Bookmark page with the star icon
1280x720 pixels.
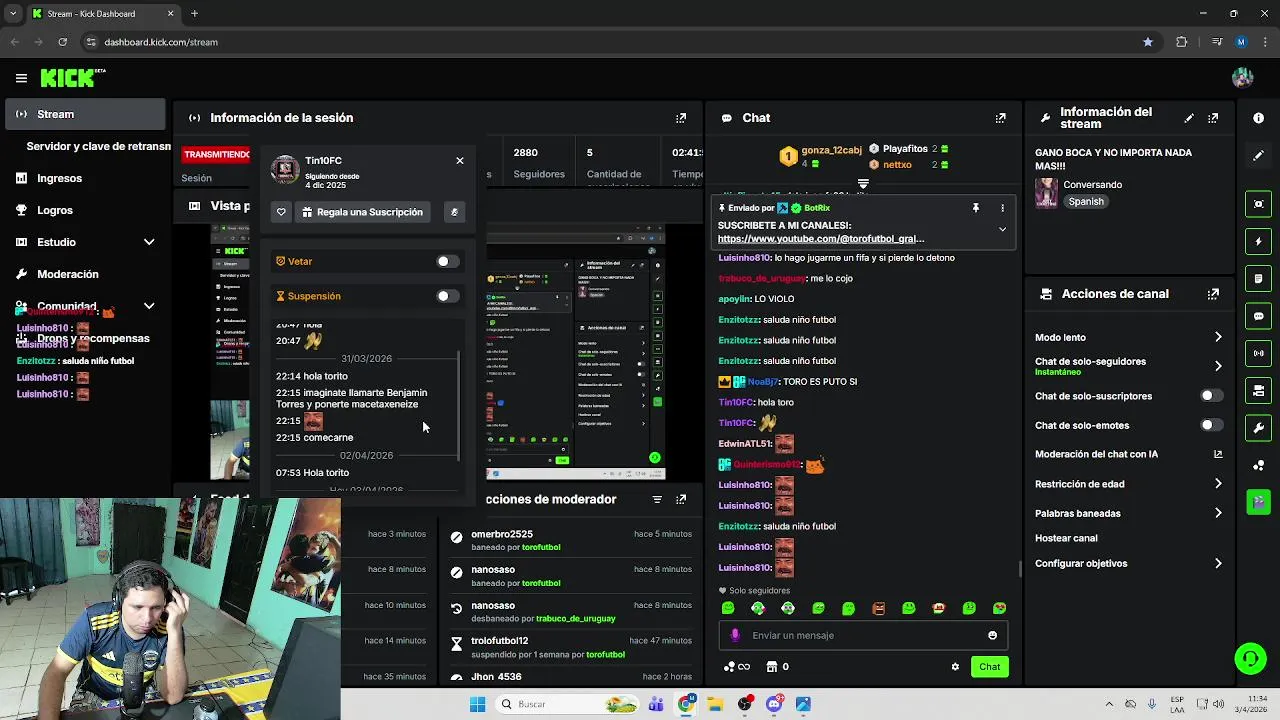tap(1148, 42)
